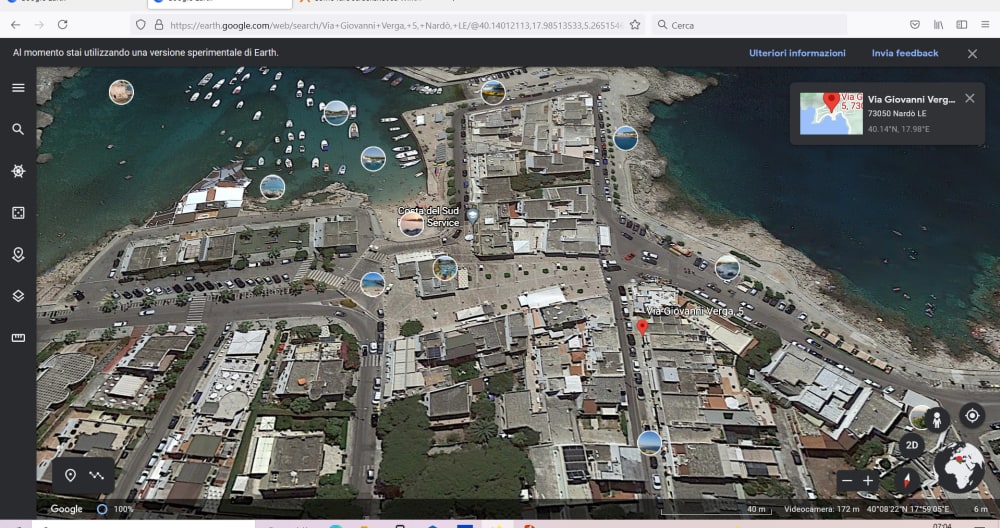1000x528 pixels.
Task: Bookmark this page with the star
Action: tap(635, 25)
